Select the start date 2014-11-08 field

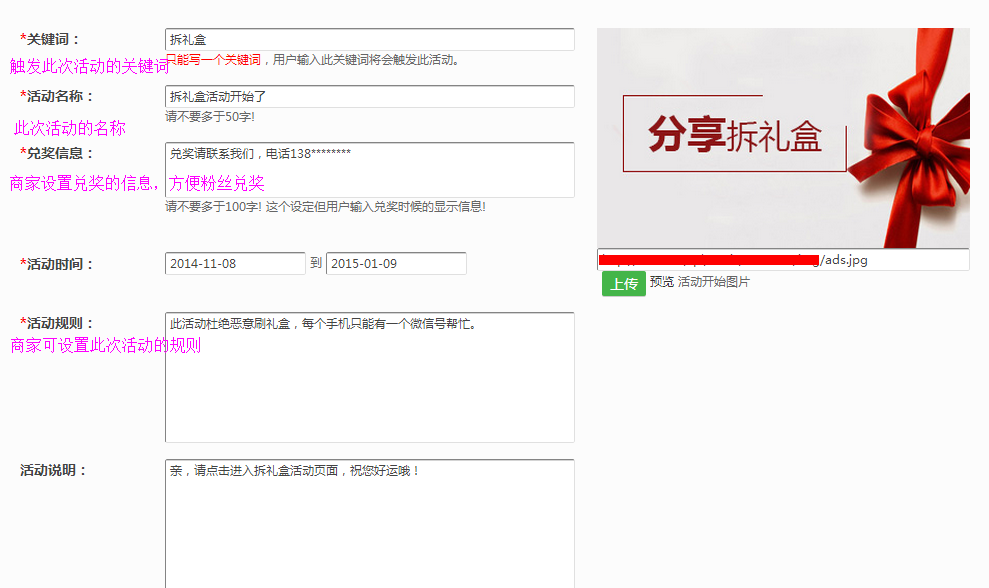(x=235, y=263)
